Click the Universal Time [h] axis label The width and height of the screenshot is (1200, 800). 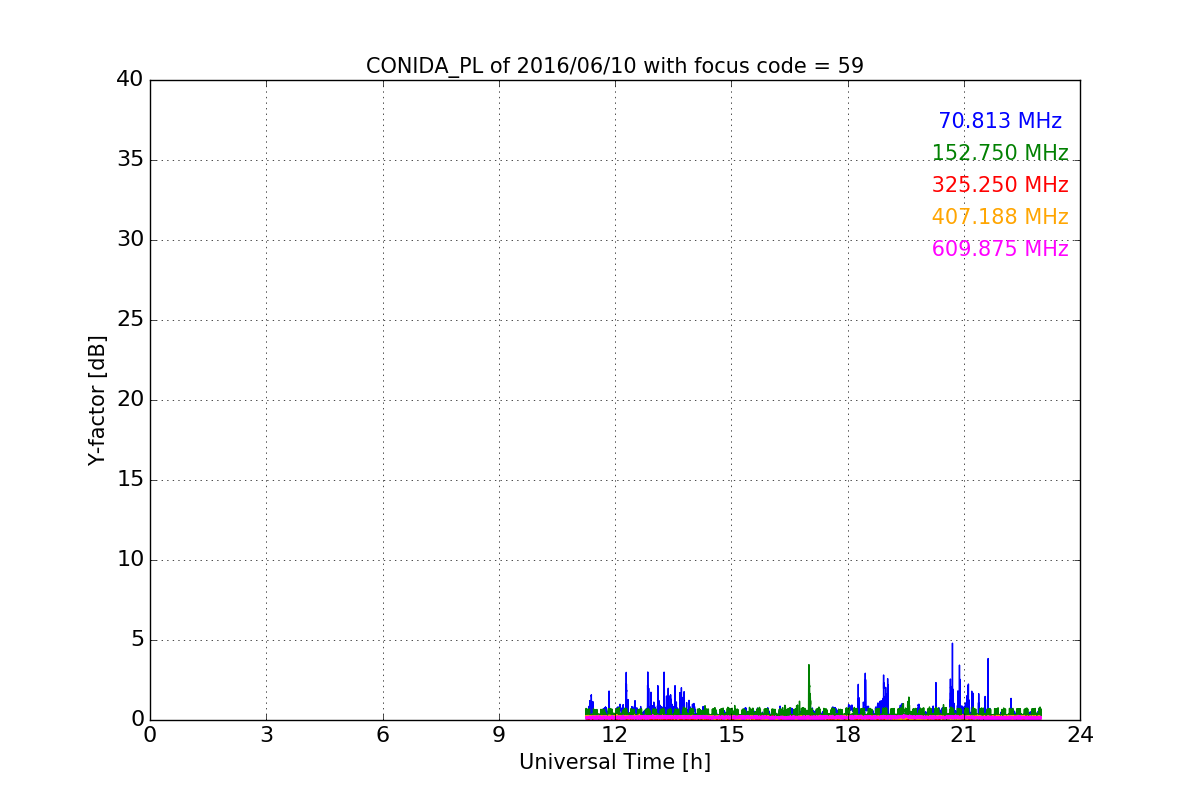[614, 762]
